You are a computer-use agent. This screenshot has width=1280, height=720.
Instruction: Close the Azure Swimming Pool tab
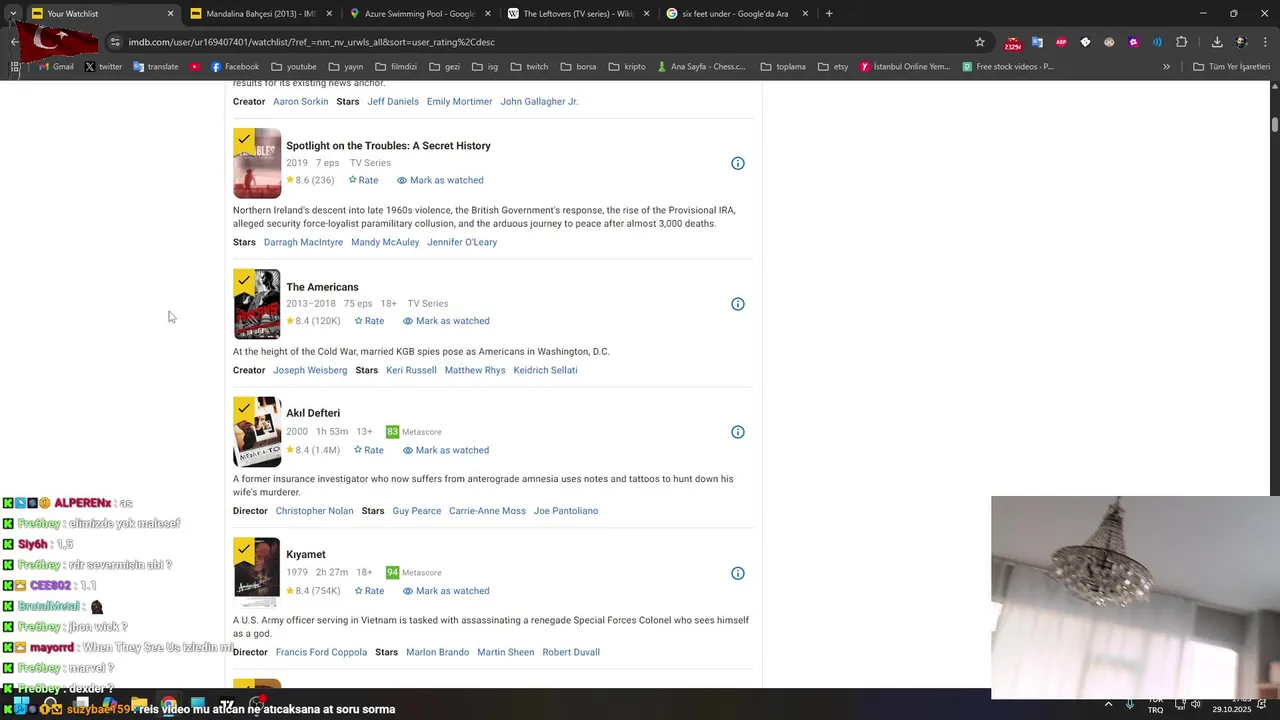(x=487, y=14)
